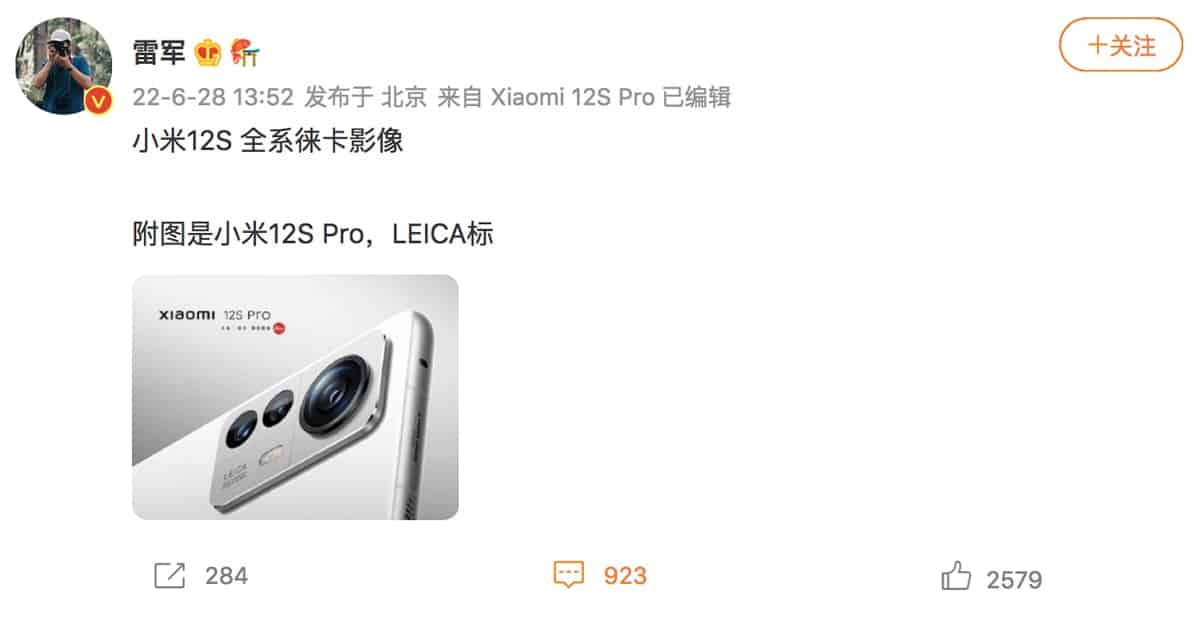Viewport: 1200px width, 630px height.
Task: Open the 22-6-28 13:52 timestamp link
Action: pos(213,97)
